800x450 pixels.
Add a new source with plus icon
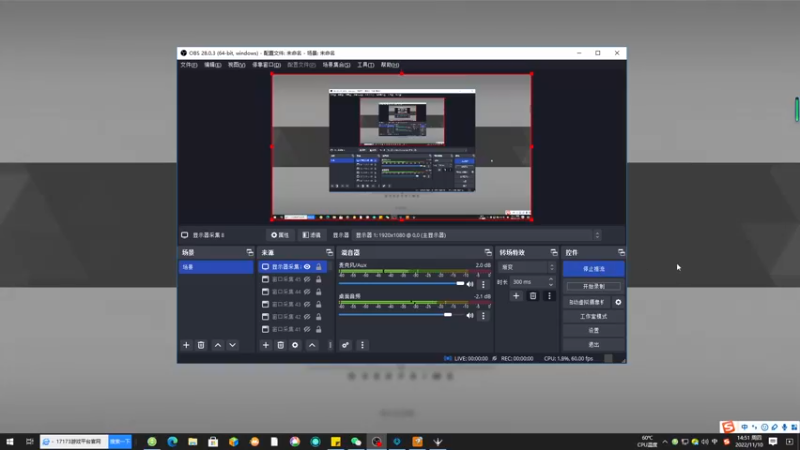[266, 345]
